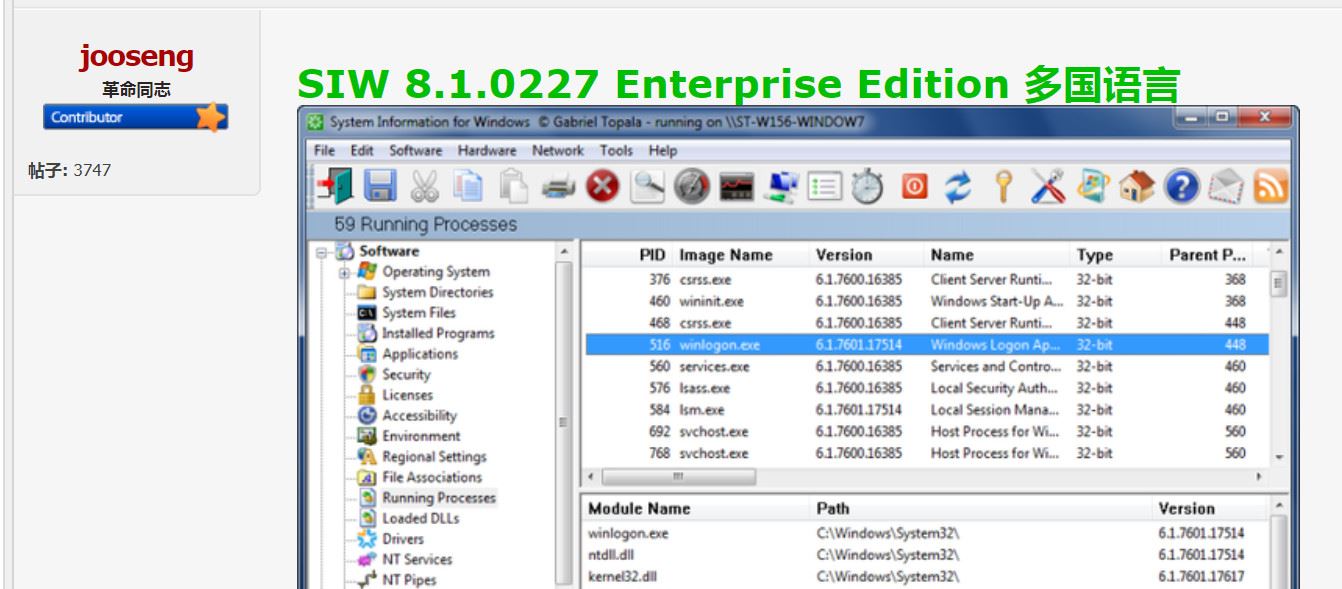Open the Tools menu
The width and height of the screenshot is (1342, 589).
pyautogui.click(x=616, y=151)
